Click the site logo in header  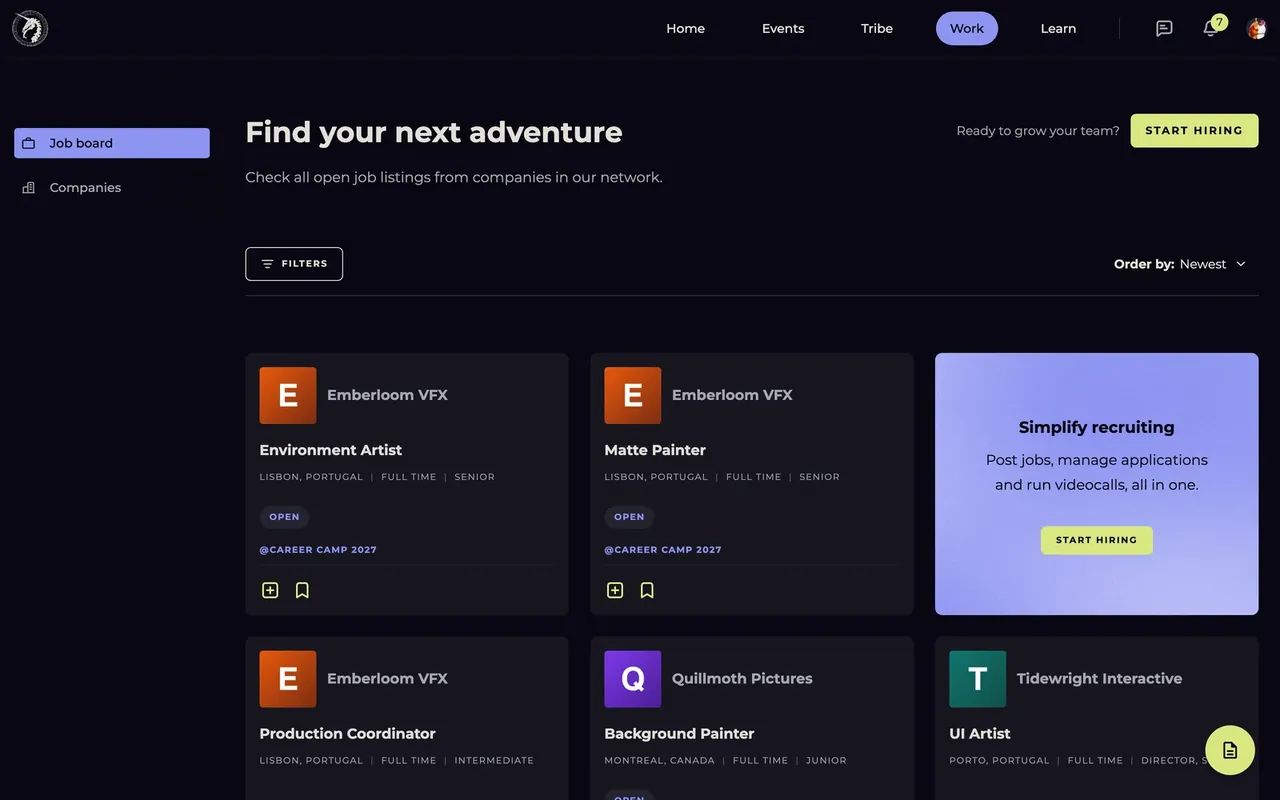[30, 28]
